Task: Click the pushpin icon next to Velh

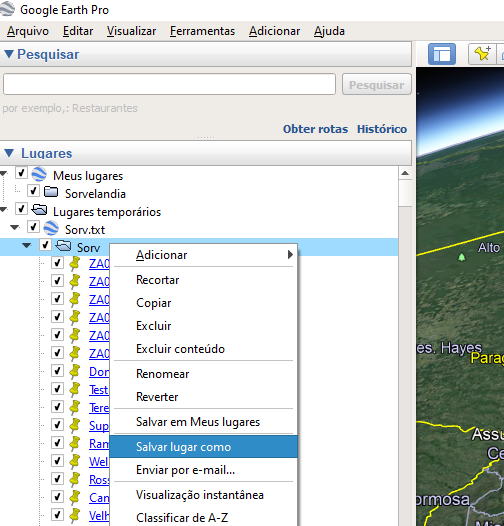Action: pos(75,516)
